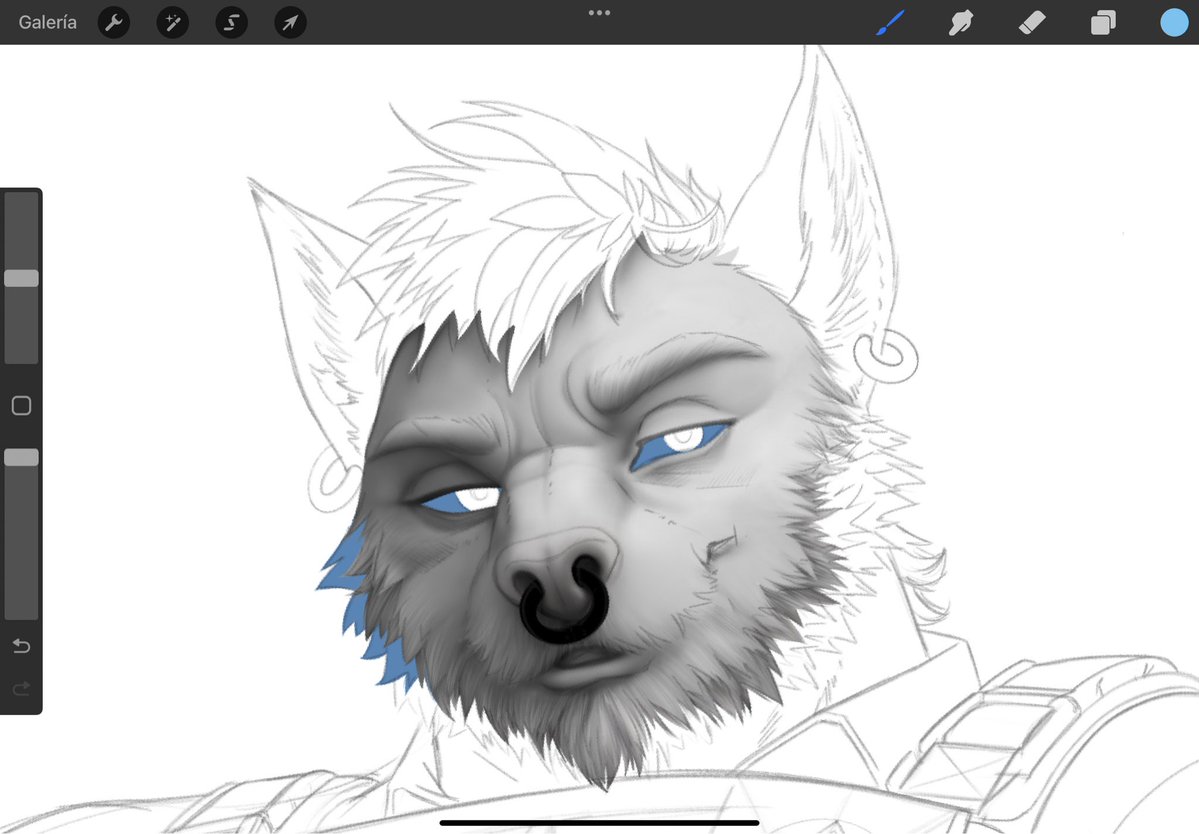Viewport: 1199px width, 834px height.
Task: Open the light blue color picker
Action: pyautogui.click(x=1175, y=22)
